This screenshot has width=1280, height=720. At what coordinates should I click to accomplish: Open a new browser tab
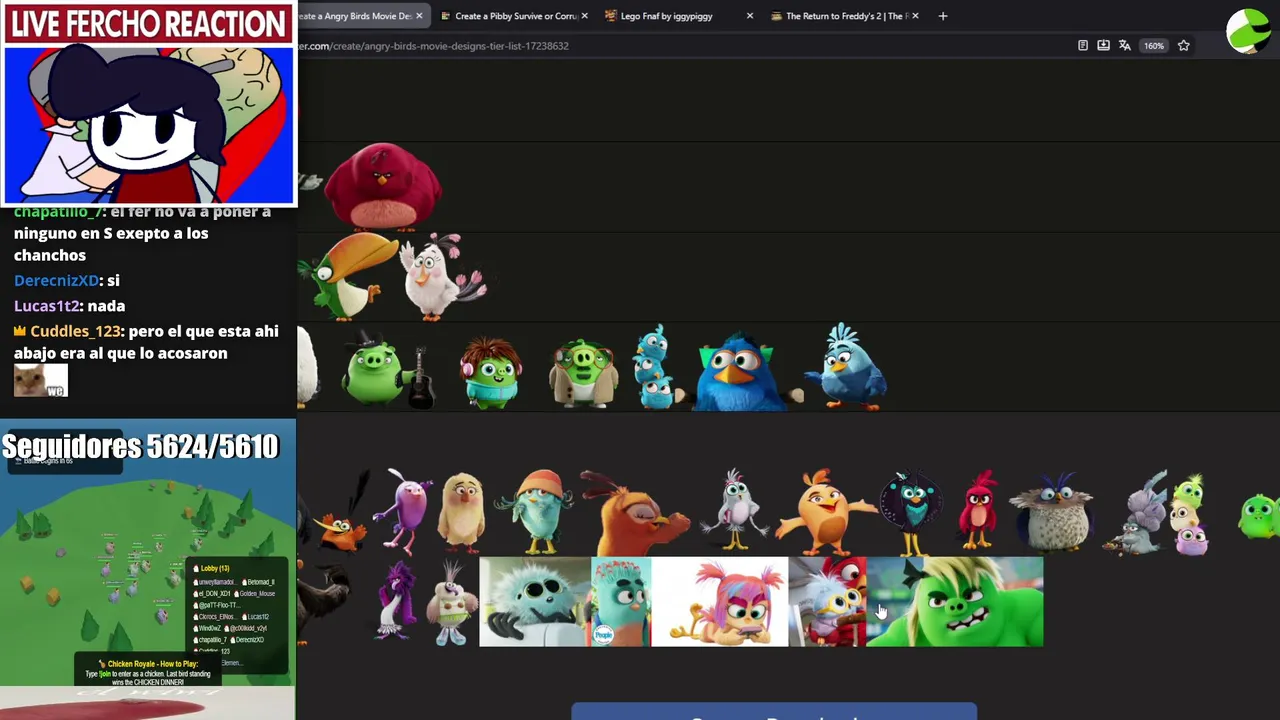click(942, 16)
